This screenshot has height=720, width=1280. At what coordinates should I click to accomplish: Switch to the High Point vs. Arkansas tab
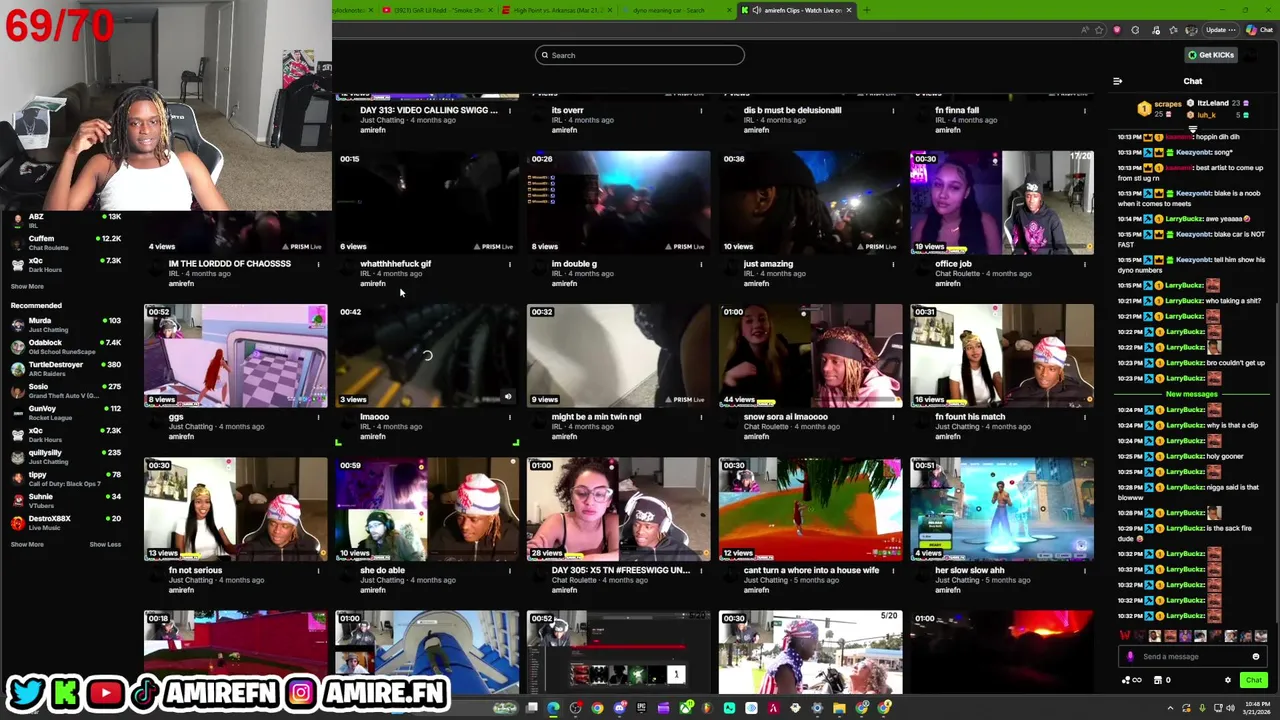(x=558, y=10)
